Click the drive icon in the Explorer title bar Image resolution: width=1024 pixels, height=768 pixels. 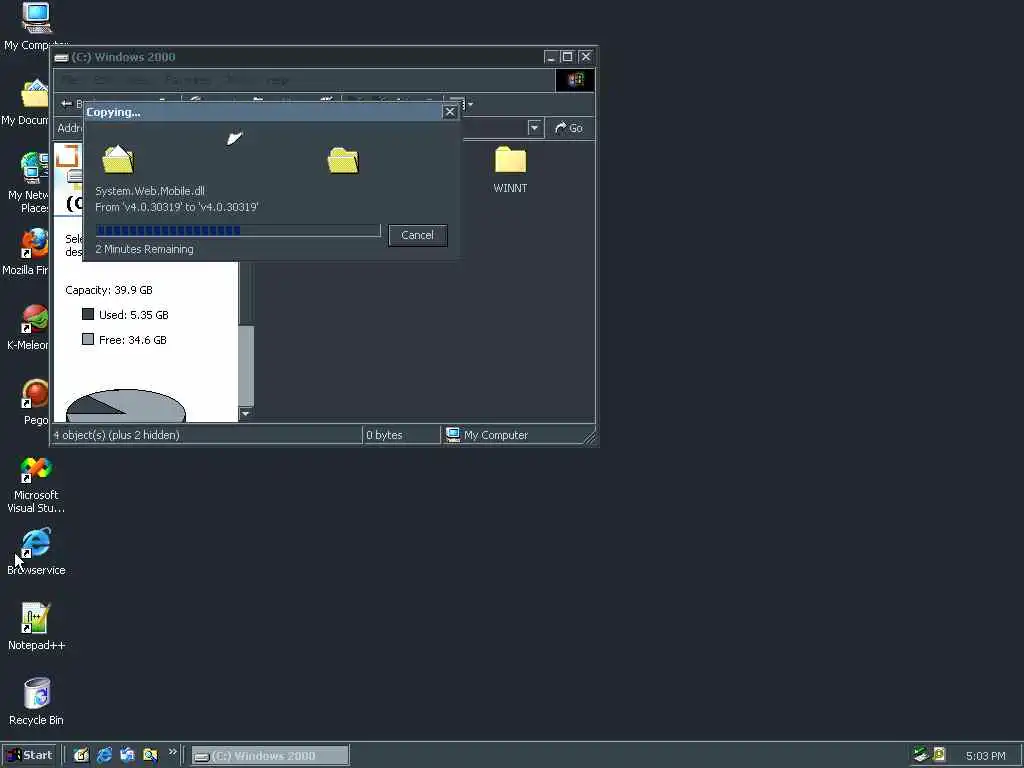[61, 57]
